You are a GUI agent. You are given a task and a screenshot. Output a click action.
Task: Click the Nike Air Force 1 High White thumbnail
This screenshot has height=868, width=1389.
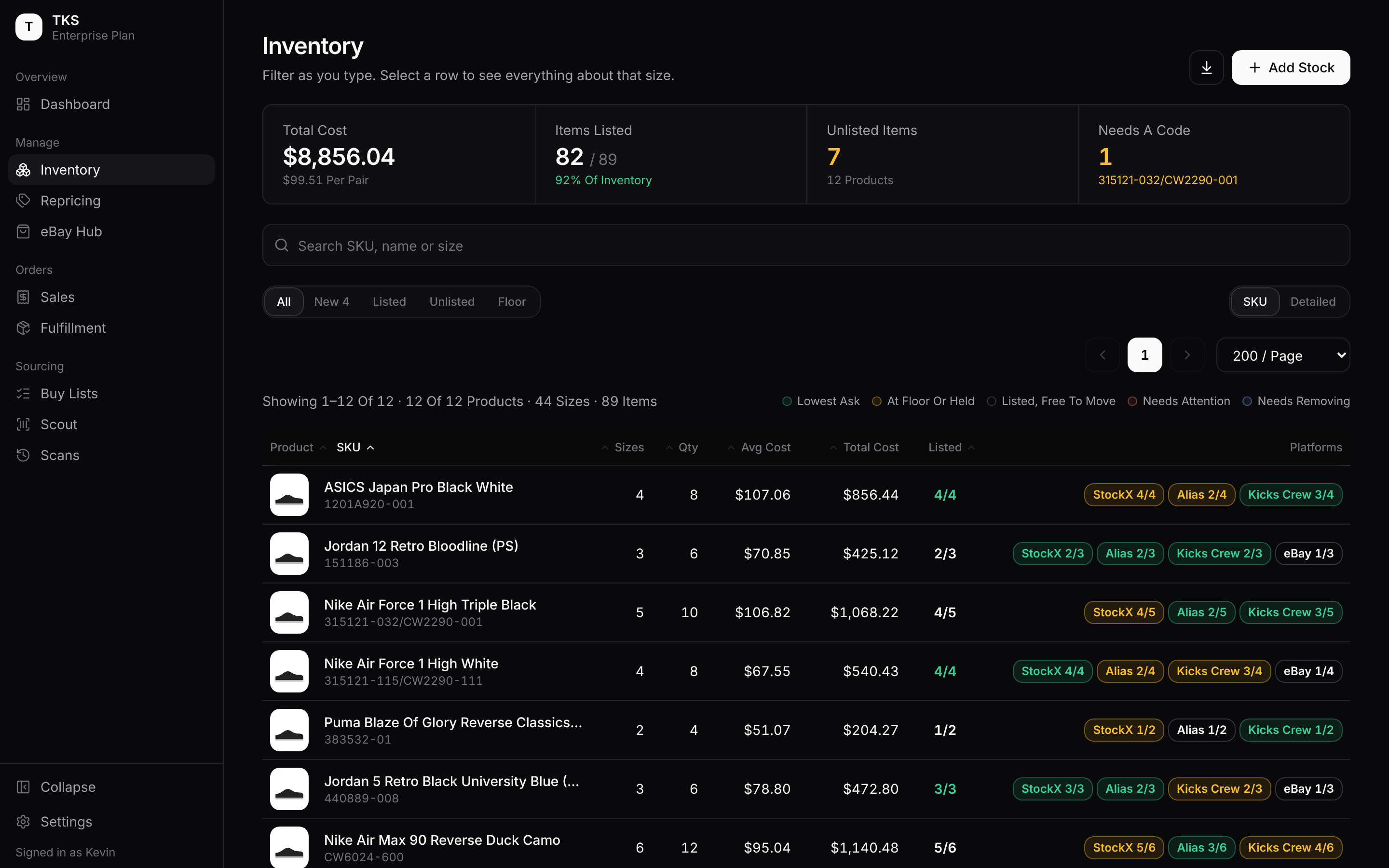[289, 671]
